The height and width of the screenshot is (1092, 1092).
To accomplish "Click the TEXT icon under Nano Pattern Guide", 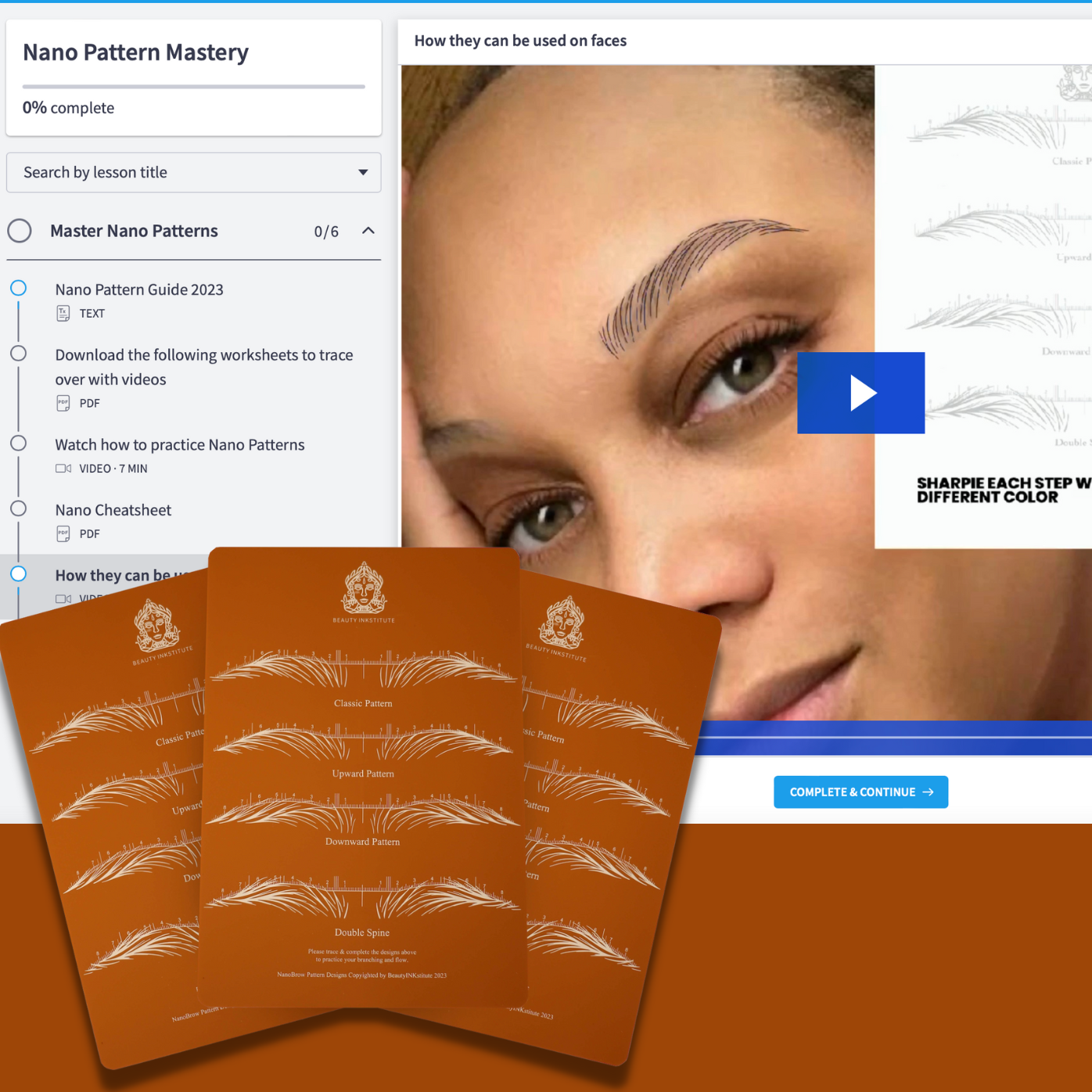I will (x=63, y=314).
